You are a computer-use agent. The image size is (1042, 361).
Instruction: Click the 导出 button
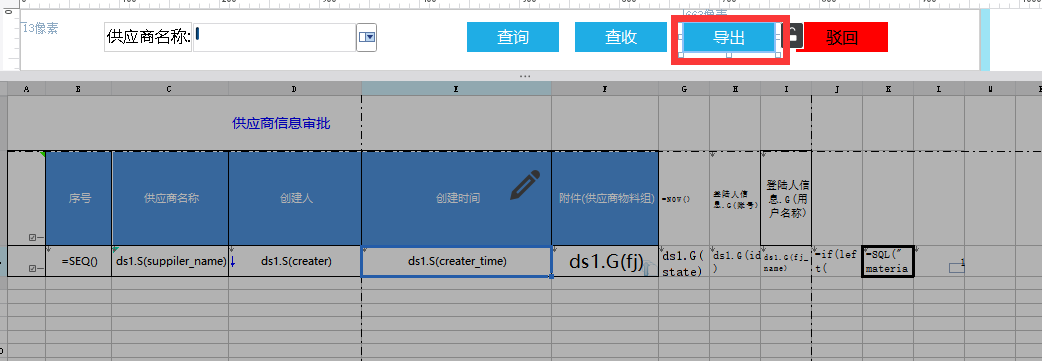point(729,37)
